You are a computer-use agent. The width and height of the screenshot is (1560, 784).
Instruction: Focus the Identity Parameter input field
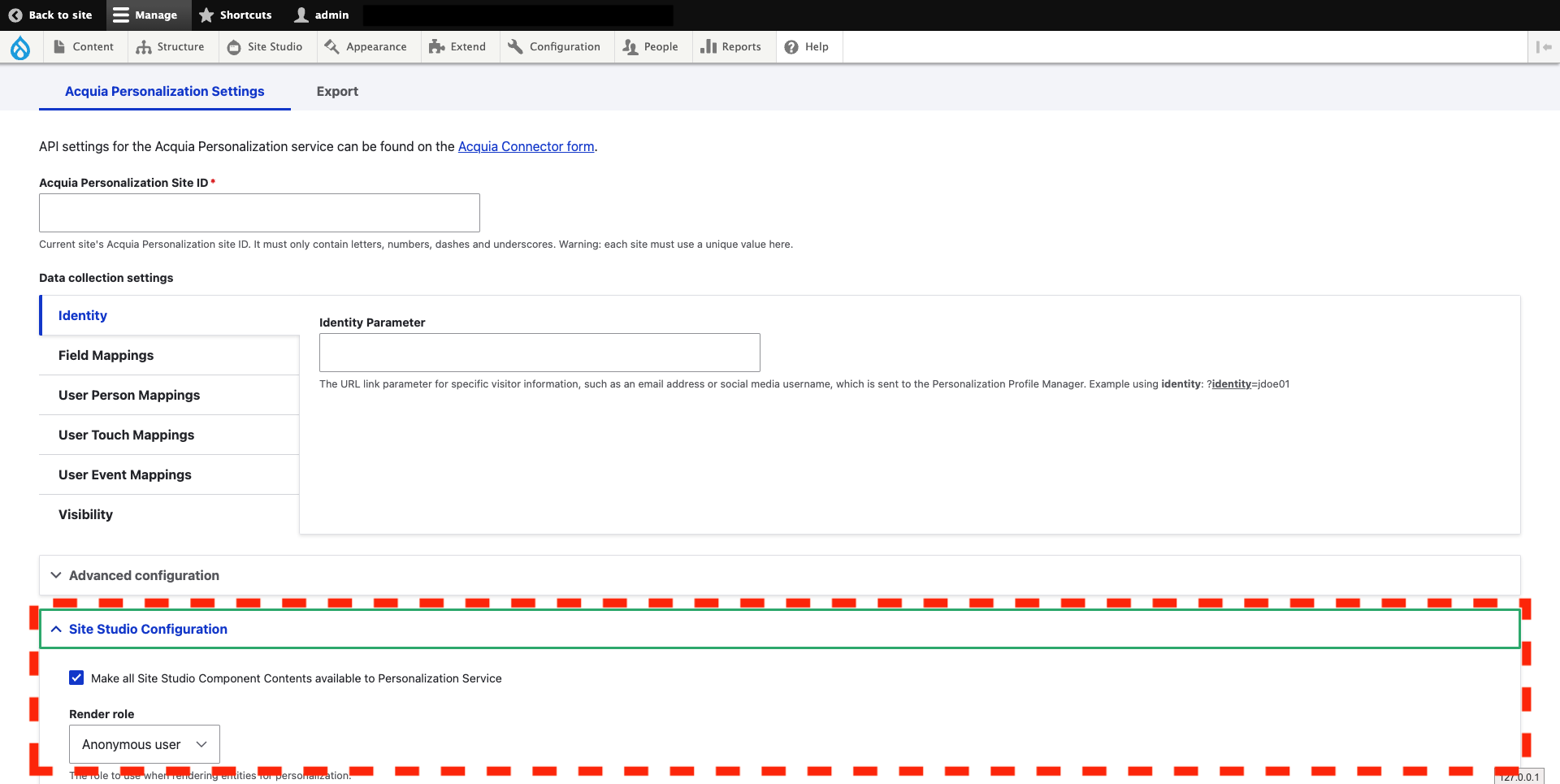pyautogui.click(x=539, y=353)
